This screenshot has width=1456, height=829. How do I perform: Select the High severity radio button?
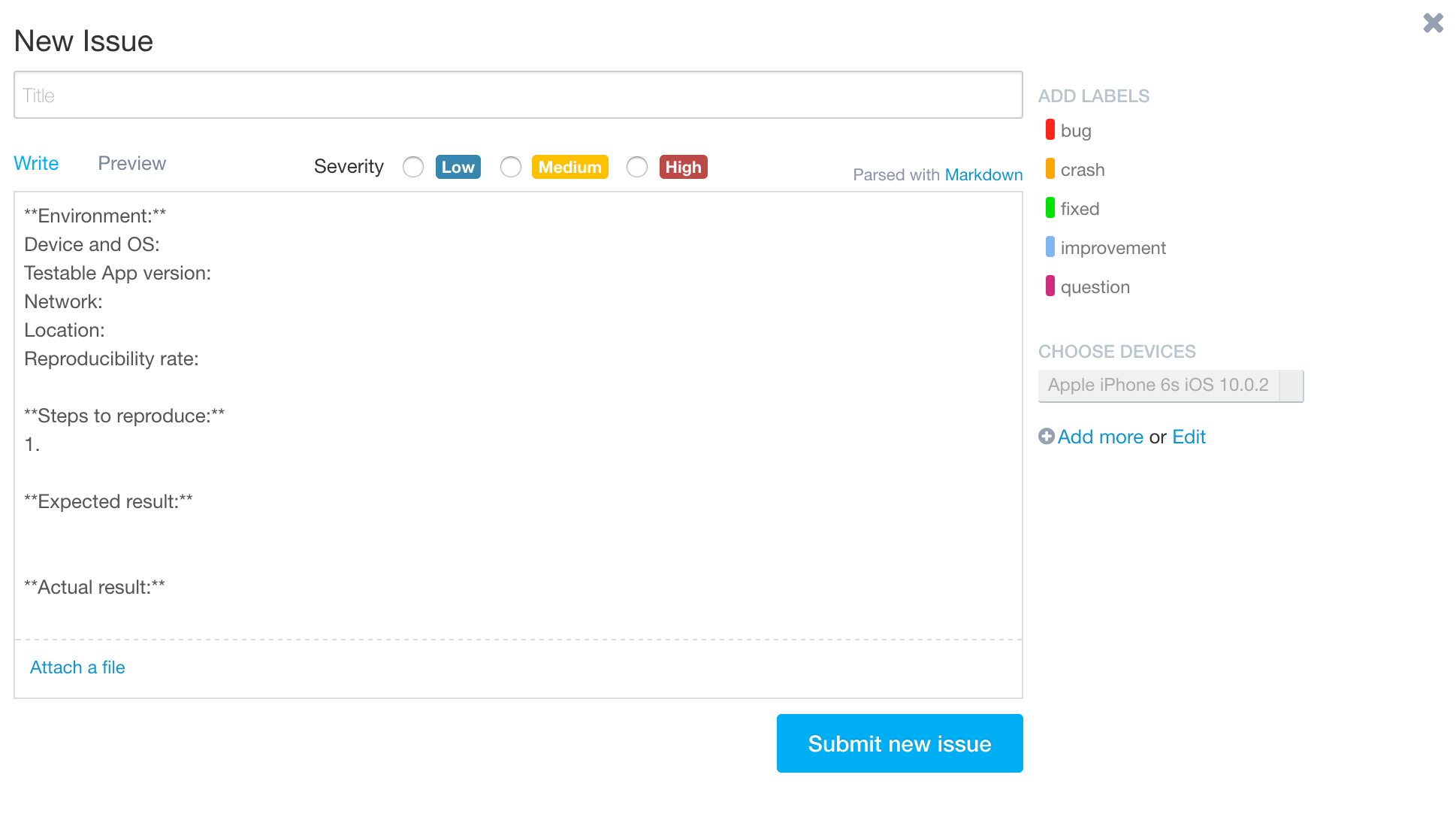636,167
